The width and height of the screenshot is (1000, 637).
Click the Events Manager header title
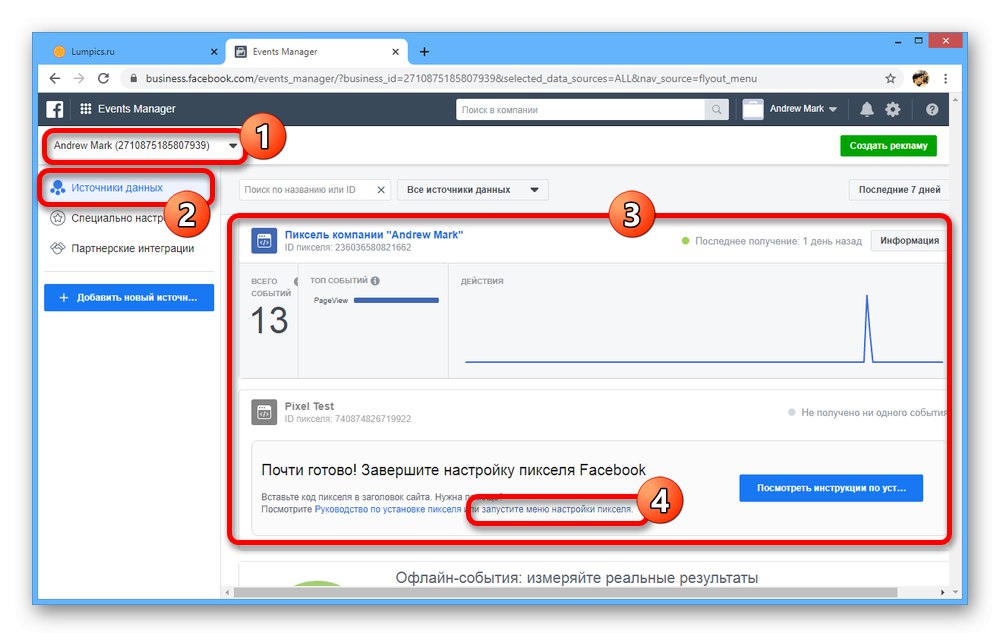pos(136,109)
